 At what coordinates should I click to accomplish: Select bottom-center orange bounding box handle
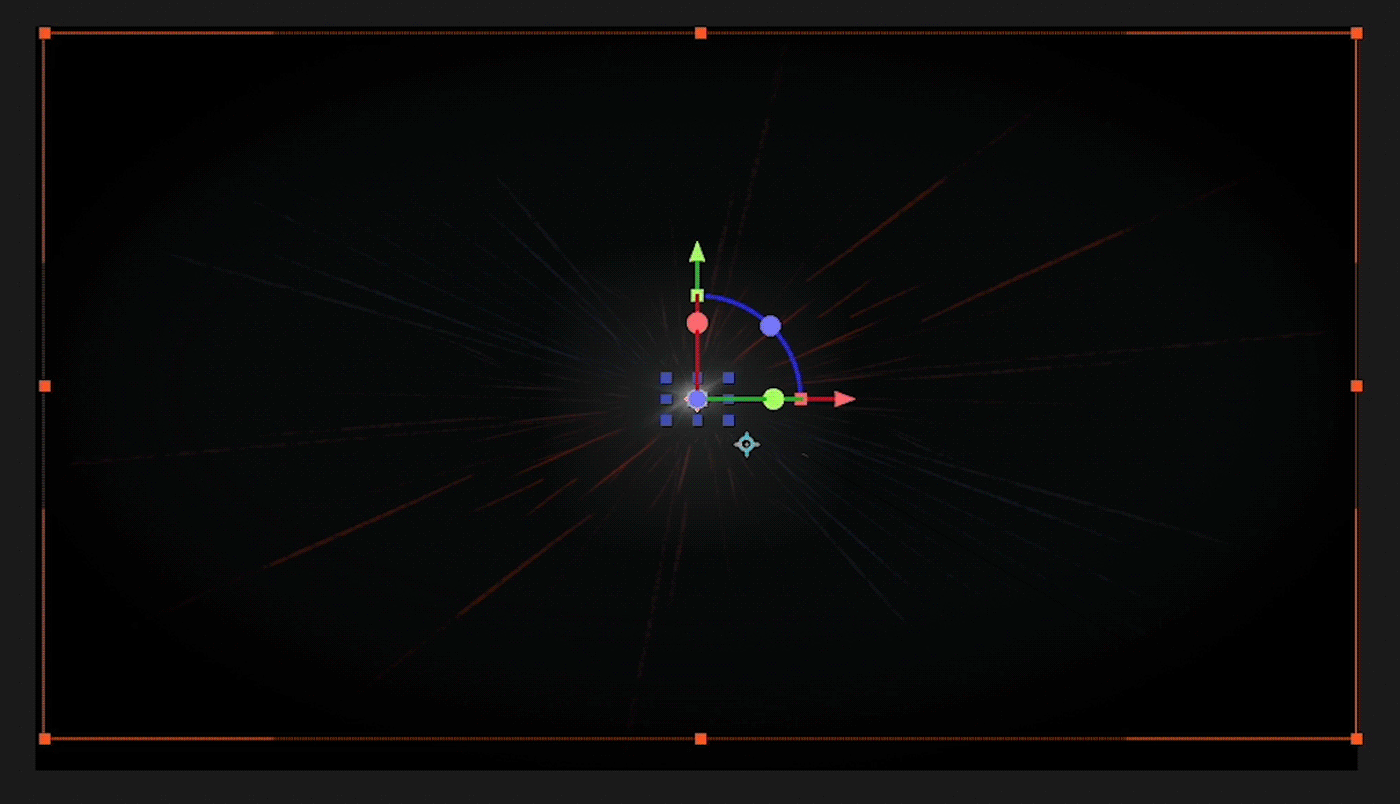[700, 739]
